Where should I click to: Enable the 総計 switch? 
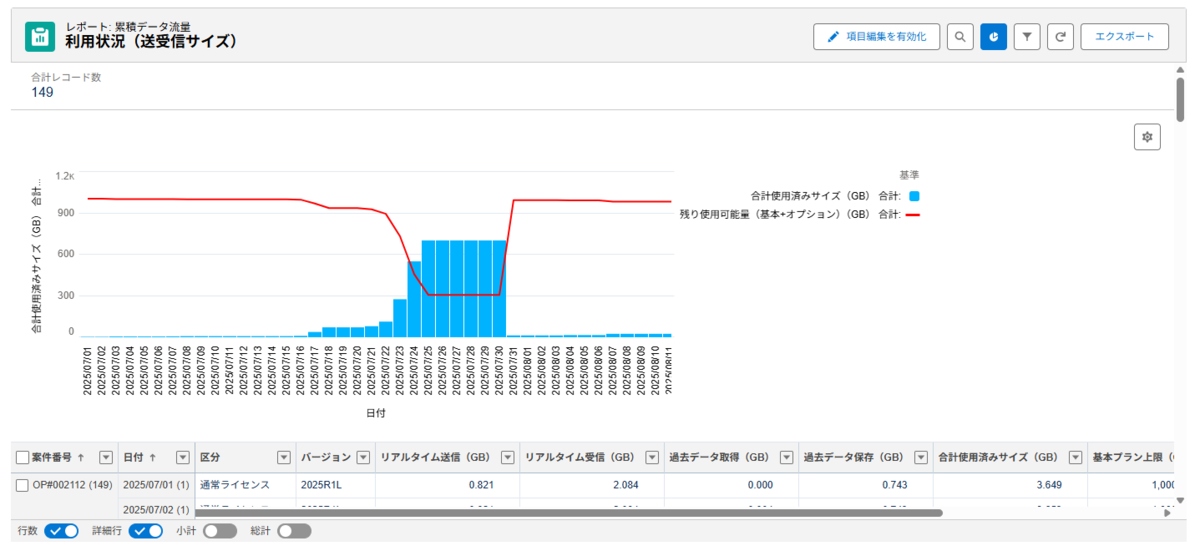(x=295, y=531)
